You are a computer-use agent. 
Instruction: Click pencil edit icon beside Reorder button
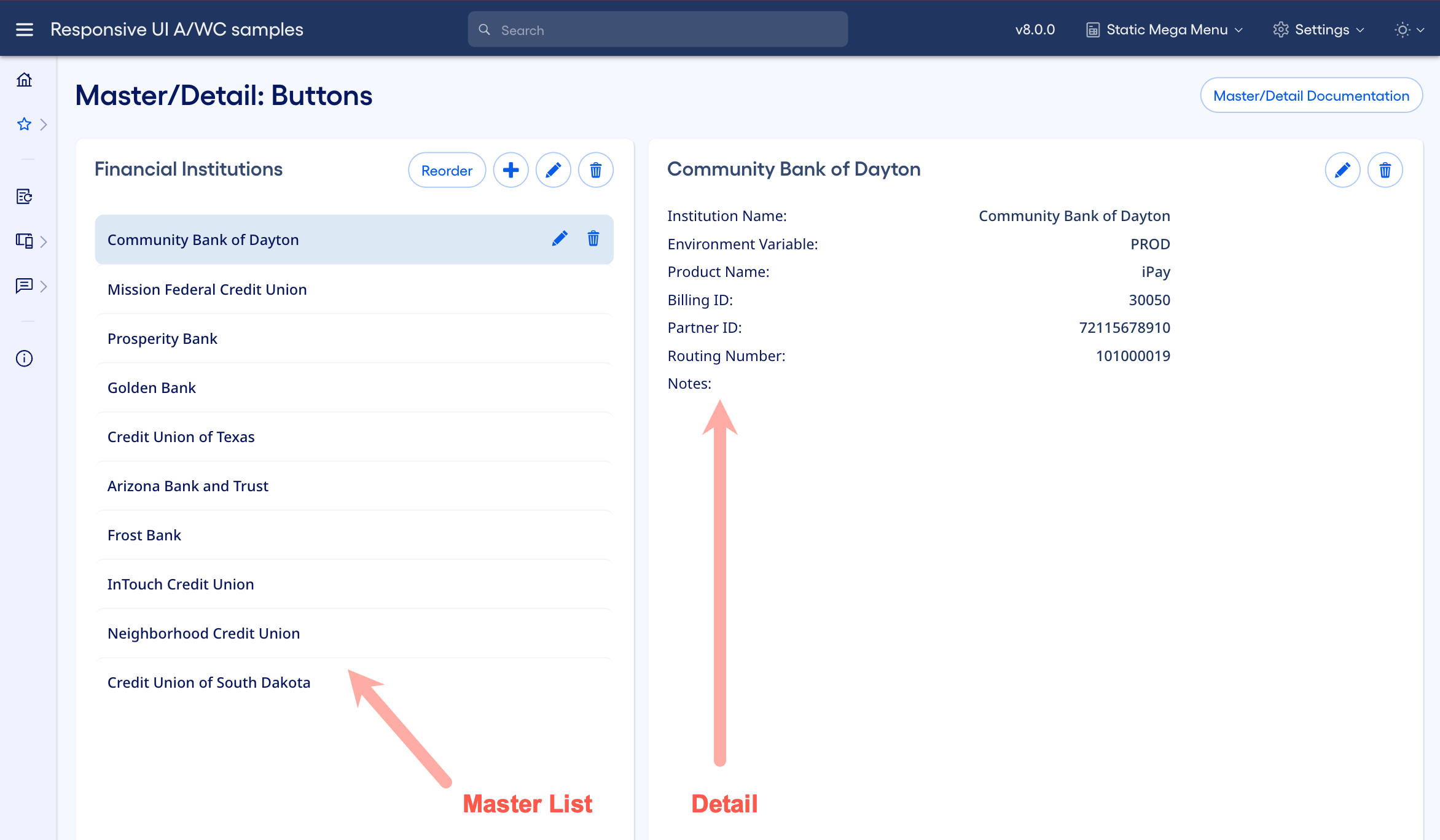[553, 170]
